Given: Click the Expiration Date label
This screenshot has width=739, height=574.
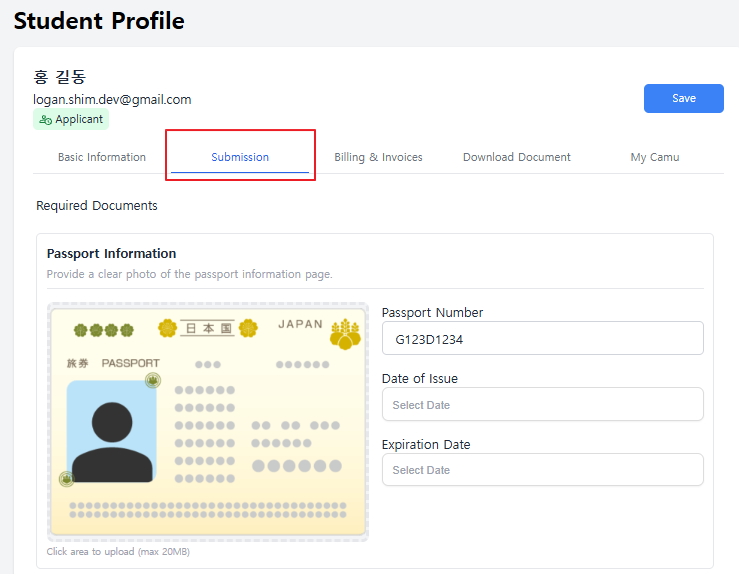Looking at the screenshot, I should [x=426, y=444].
